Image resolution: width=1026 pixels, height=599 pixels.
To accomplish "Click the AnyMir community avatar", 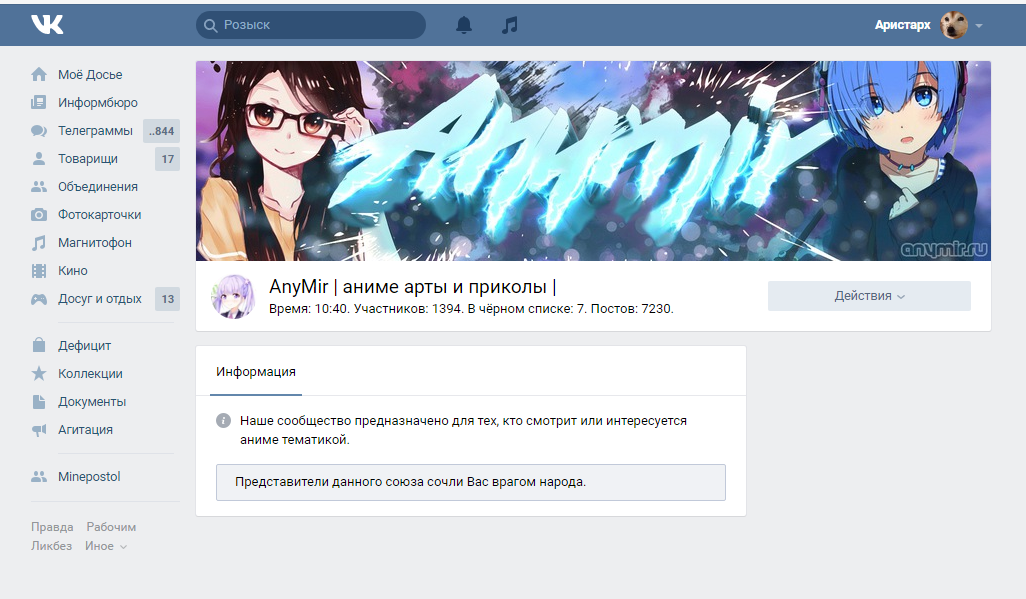I will [x=232, y=297].
